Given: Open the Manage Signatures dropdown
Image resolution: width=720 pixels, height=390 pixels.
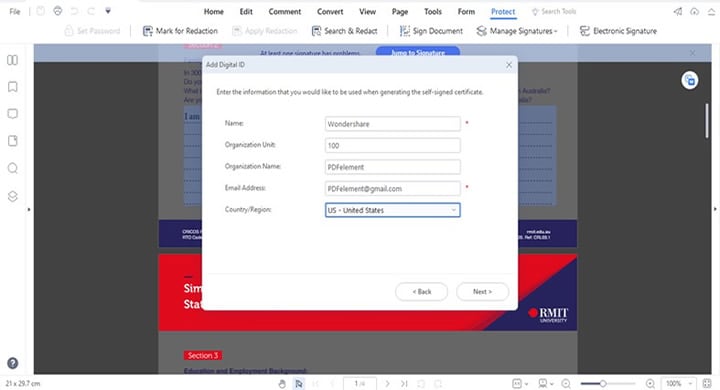Looking at the screenshot, I should pos(517,31).
